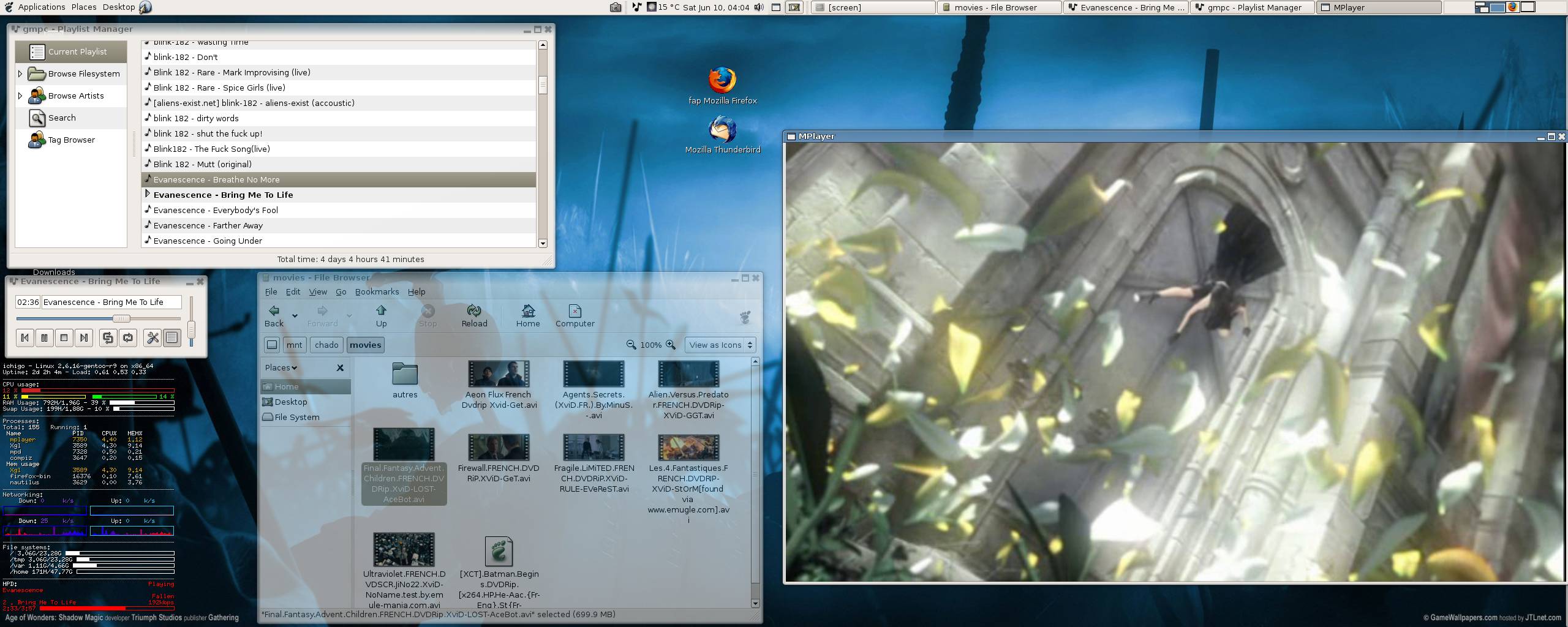
Task: Pause playback in the gmpc player
Action: (x=45, y=337)
